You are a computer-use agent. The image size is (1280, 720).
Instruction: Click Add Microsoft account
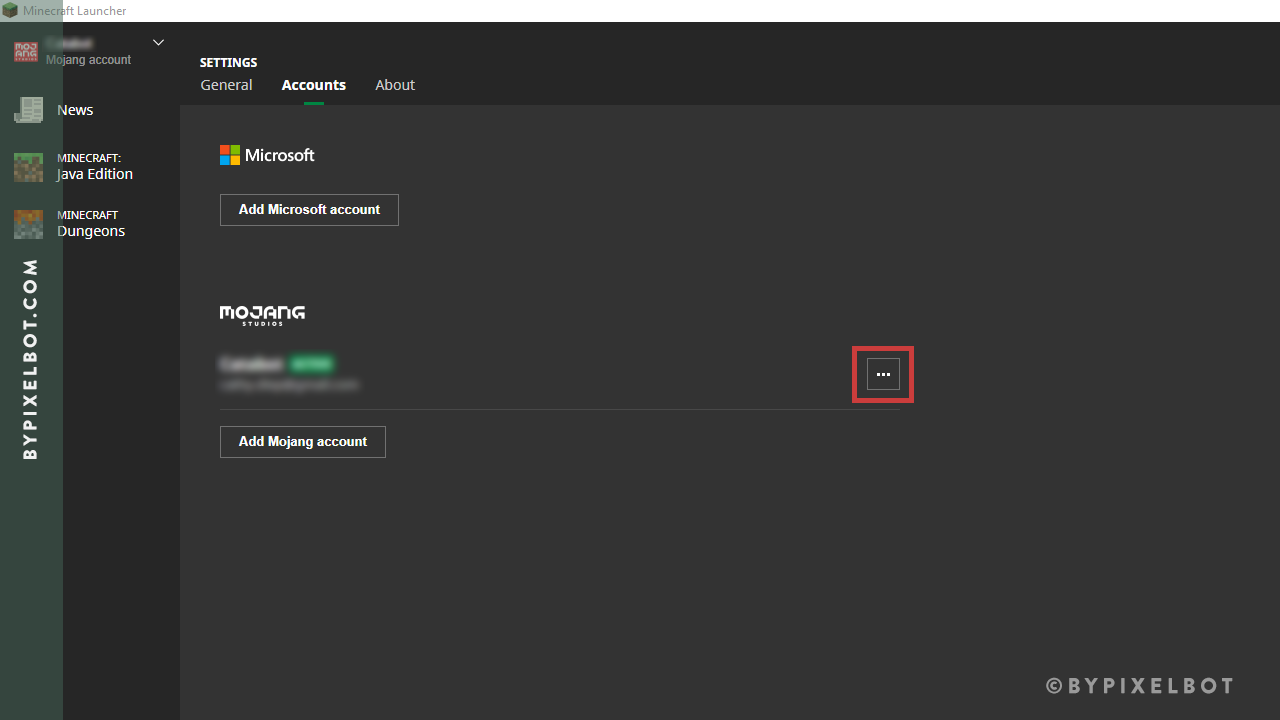coord(309,209)
